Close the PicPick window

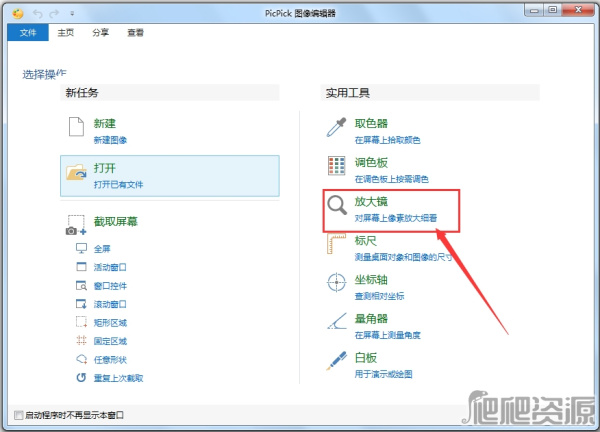(578, 10)
